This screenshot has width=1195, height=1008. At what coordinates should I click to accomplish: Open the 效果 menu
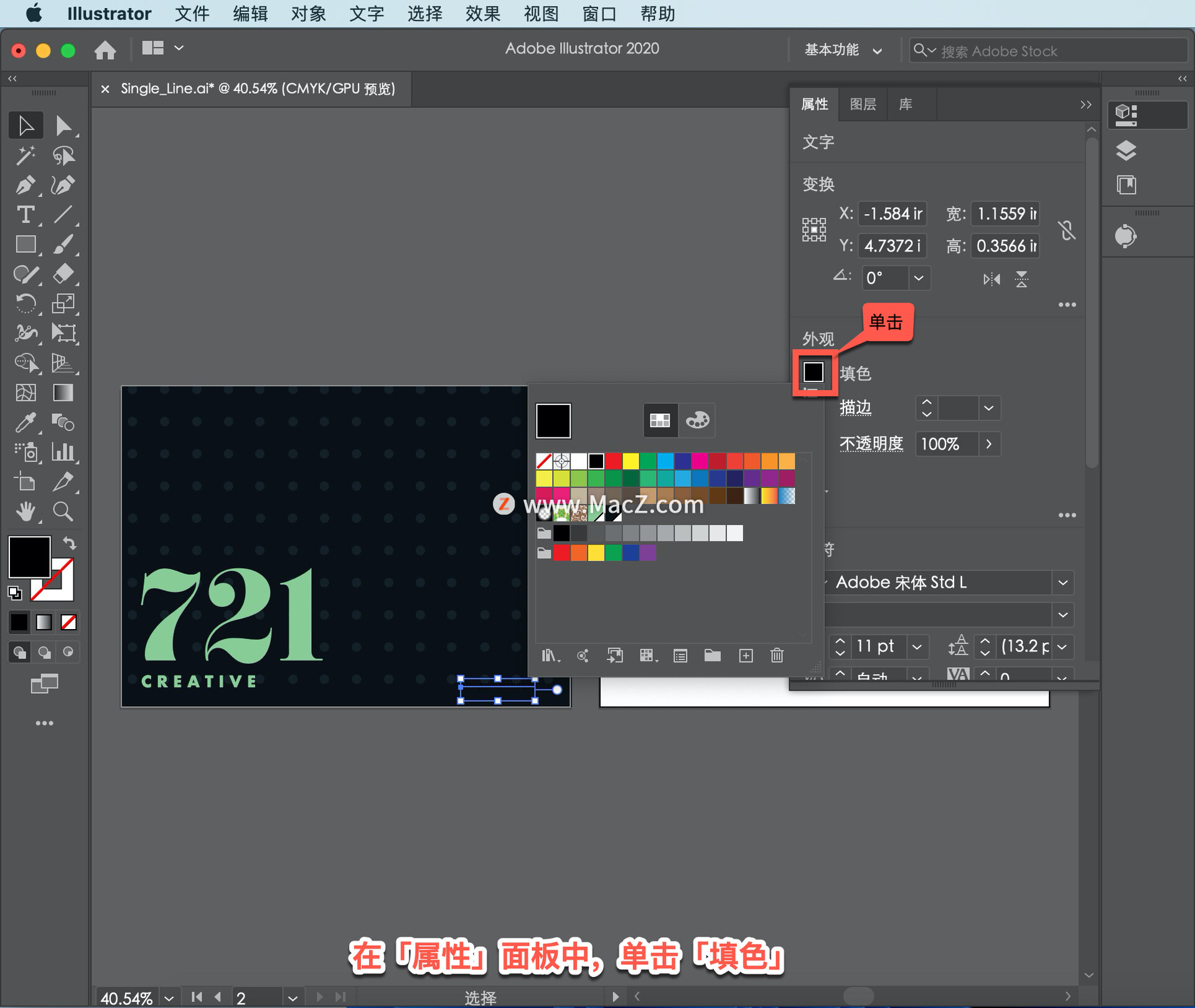482,14
